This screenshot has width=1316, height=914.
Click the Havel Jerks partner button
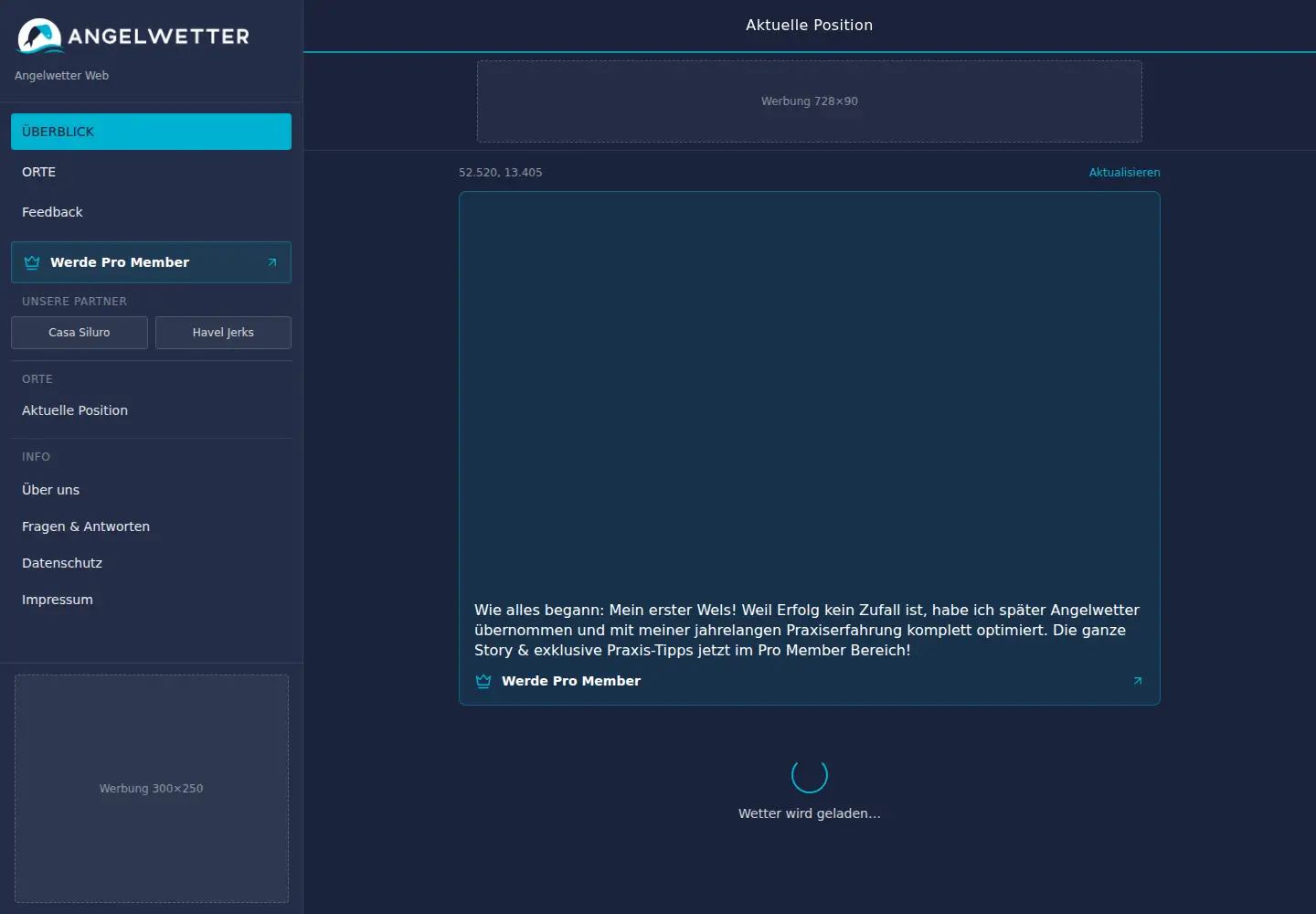click(223, 333)
